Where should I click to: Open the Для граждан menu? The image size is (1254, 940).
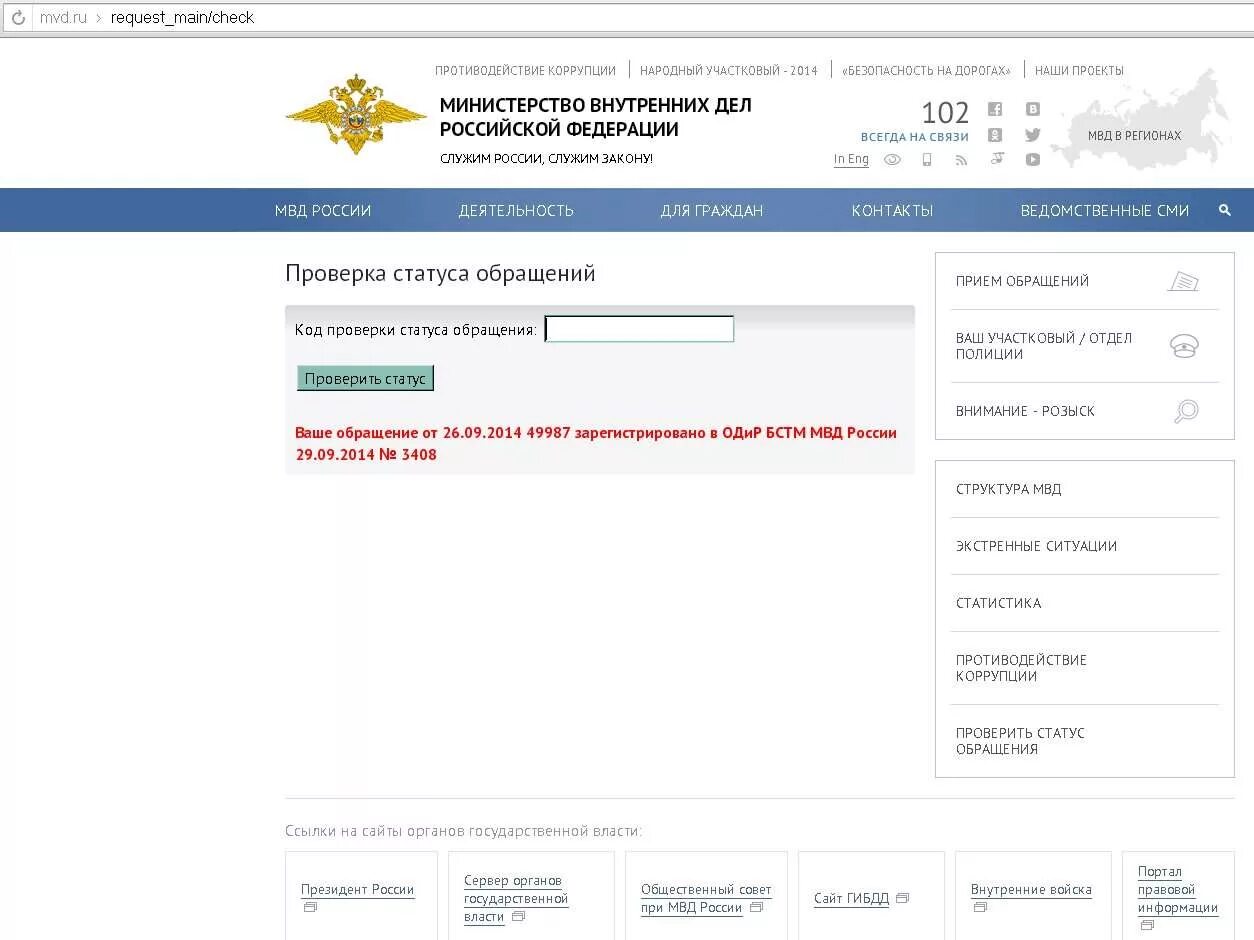(712, 210)
